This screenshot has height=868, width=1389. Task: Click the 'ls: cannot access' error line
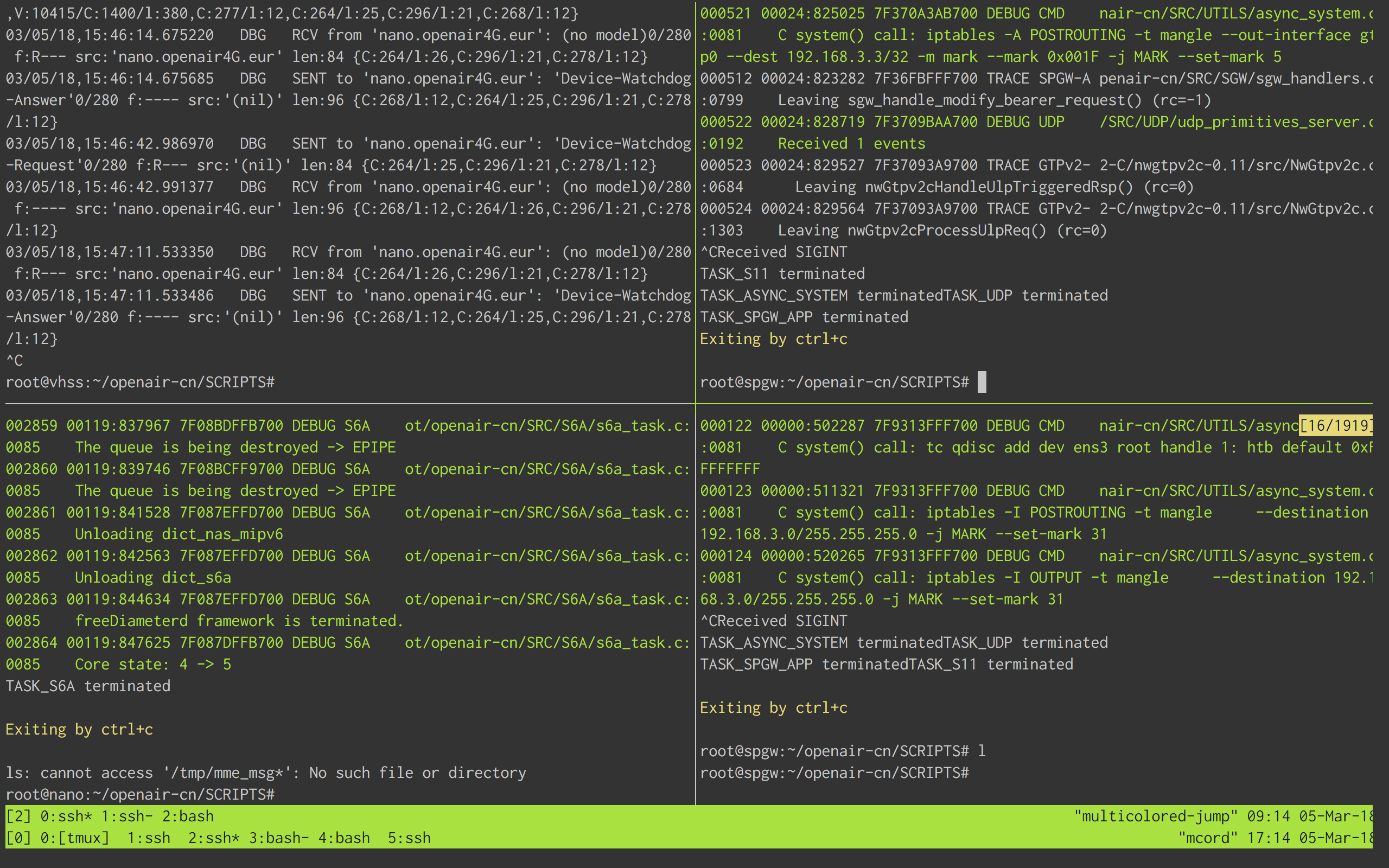266,772
